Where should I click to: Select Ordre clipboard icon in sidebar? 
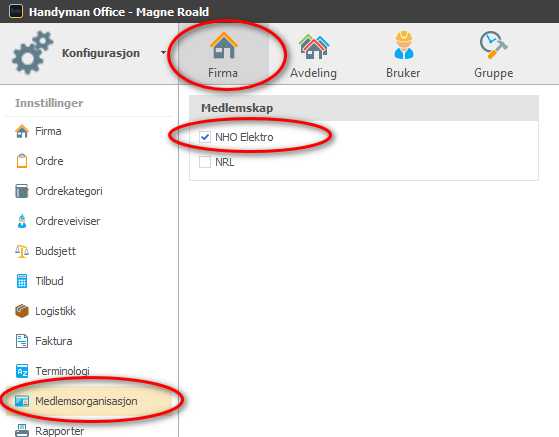pos(22,161)
